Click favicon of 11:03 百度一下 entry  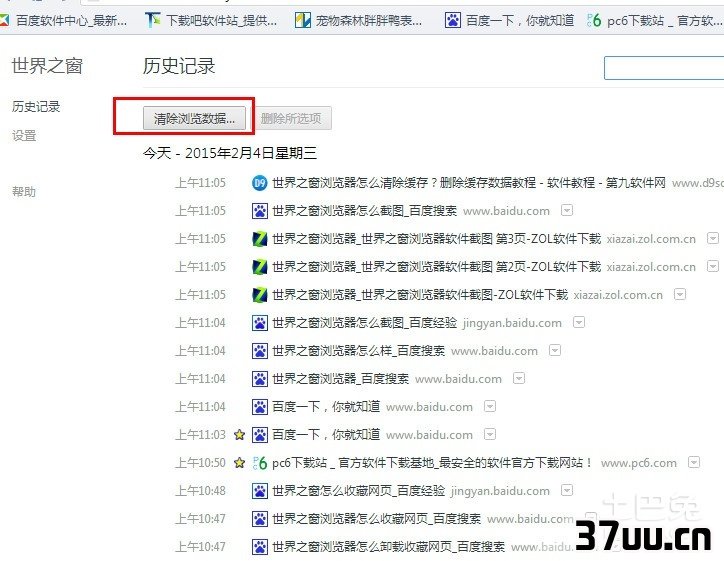click(259, 435)
